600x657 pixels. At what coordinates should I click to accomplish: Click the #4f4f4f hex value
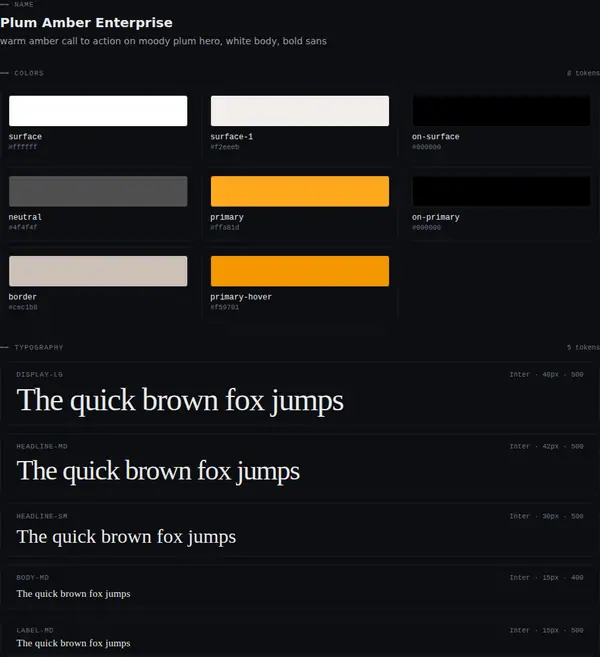pos(23,228)
